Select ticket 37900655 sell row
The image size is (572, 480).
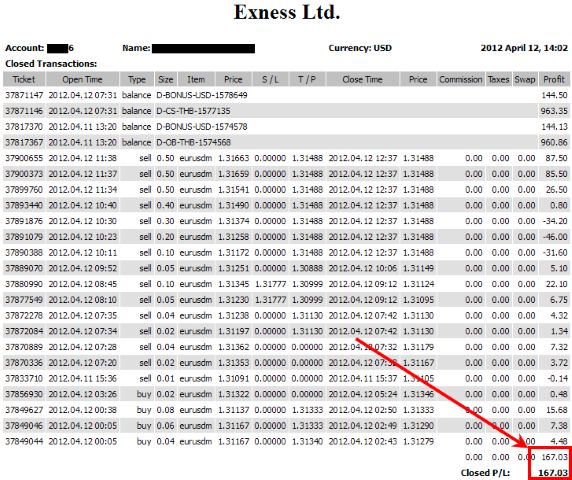click(x=286, y=158)
